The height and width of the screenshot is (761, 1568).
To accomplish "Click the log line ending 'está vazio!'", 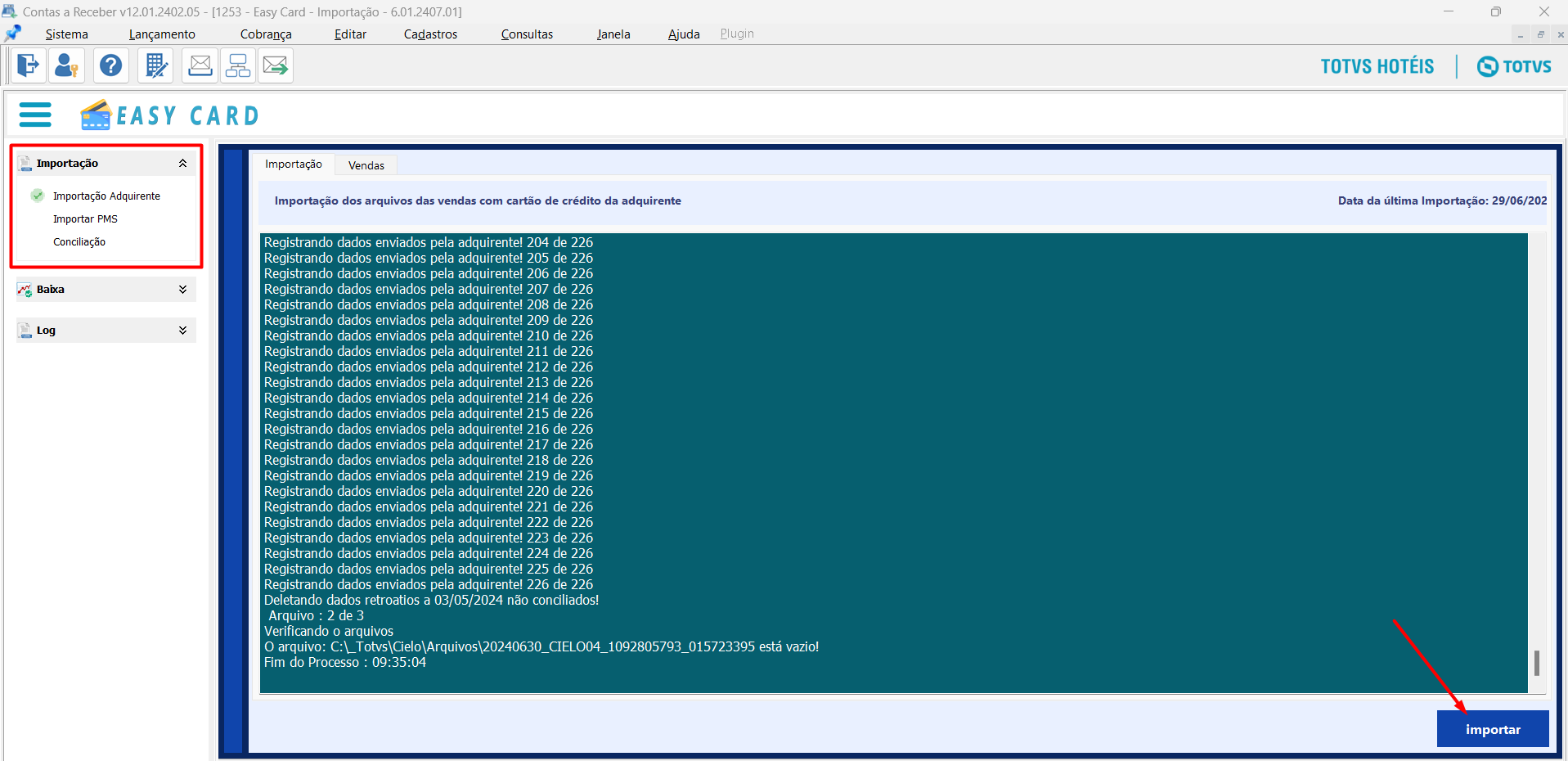I will (541, 647).
